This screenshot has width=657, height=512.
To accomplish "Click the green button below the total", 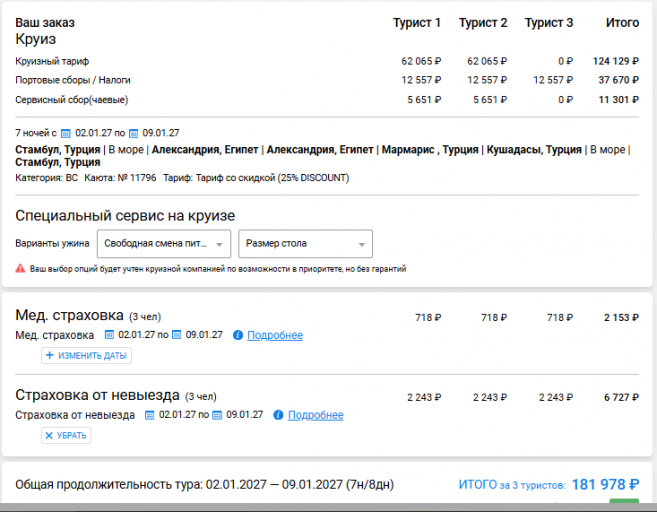I will click(x=624, y=501).
